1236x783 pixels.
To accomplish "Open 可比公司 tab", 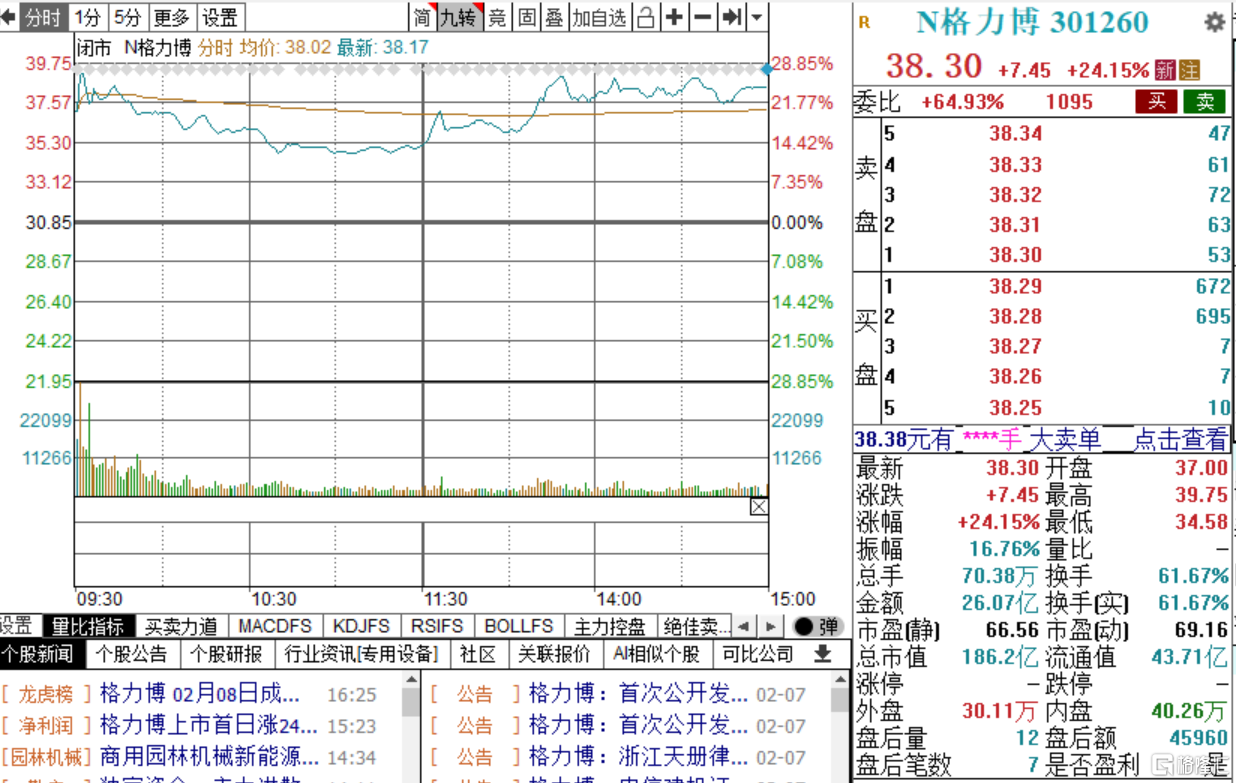I will coord(757,654).
